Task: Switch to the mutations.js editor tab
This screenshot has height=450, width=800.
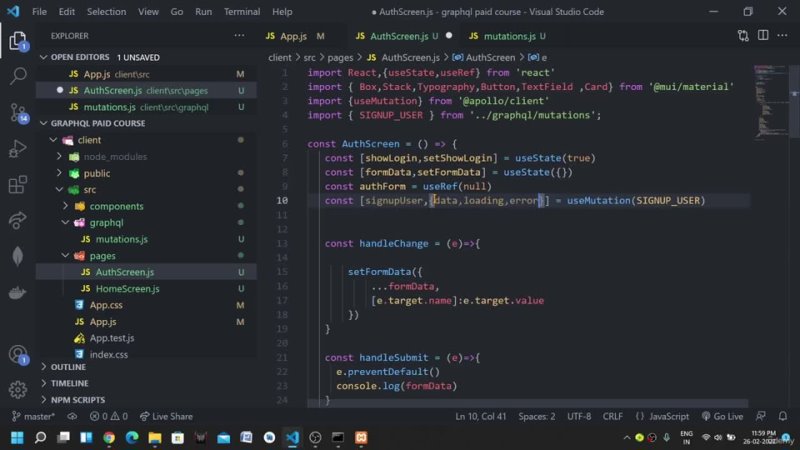Action: click(509, 36)
